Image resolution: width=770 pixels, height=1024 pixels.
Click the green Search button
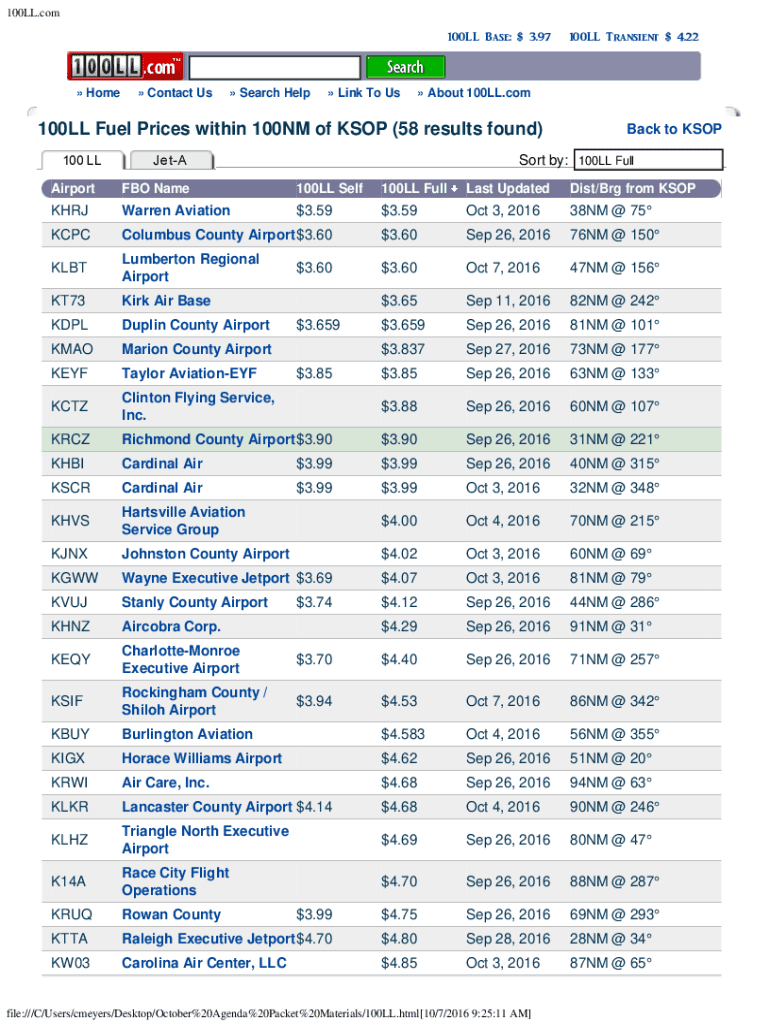405,67
